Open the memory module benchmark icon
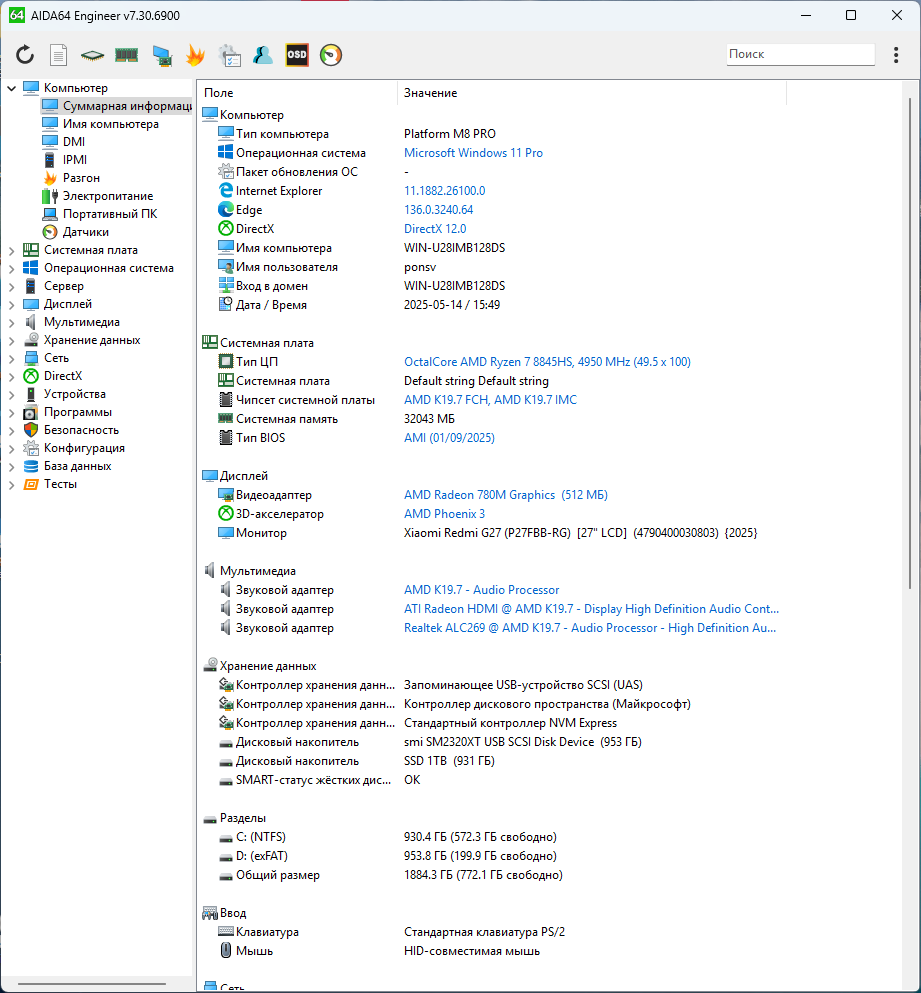This screenshot has height=993, width=921. pos(126,55)
